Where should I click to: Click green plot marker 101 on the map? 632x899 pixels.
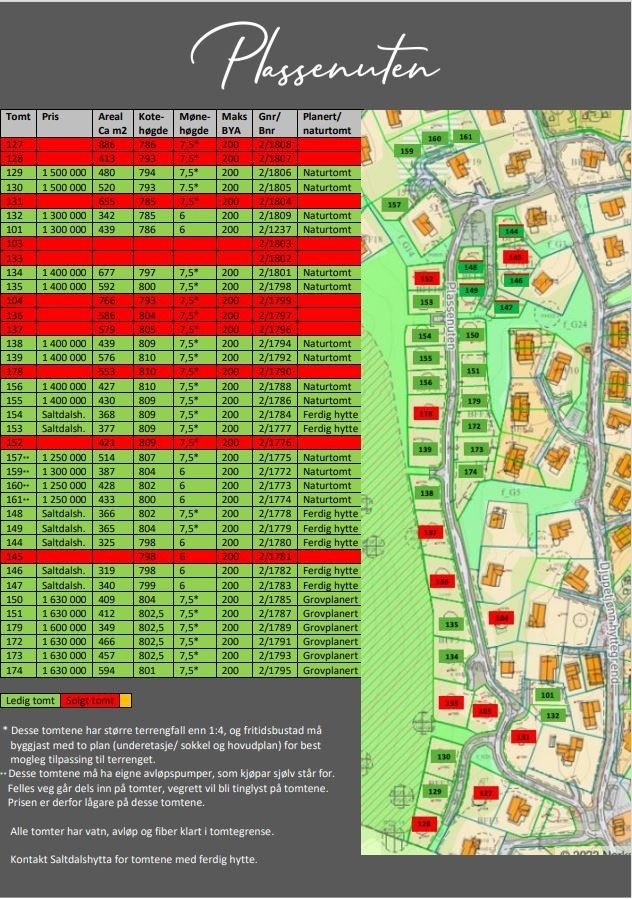pos(548,695)
